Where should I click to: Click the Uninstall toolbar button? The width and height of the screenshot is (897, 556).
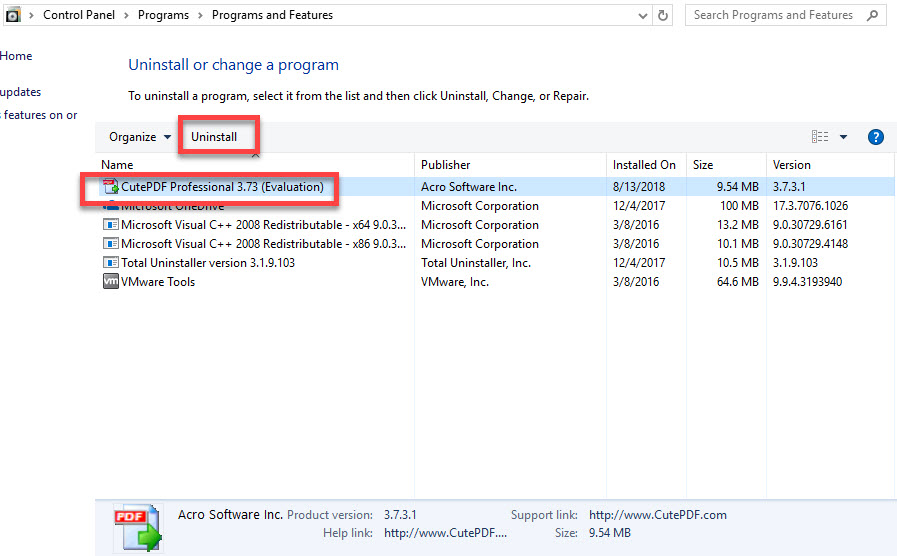[214, 137]
